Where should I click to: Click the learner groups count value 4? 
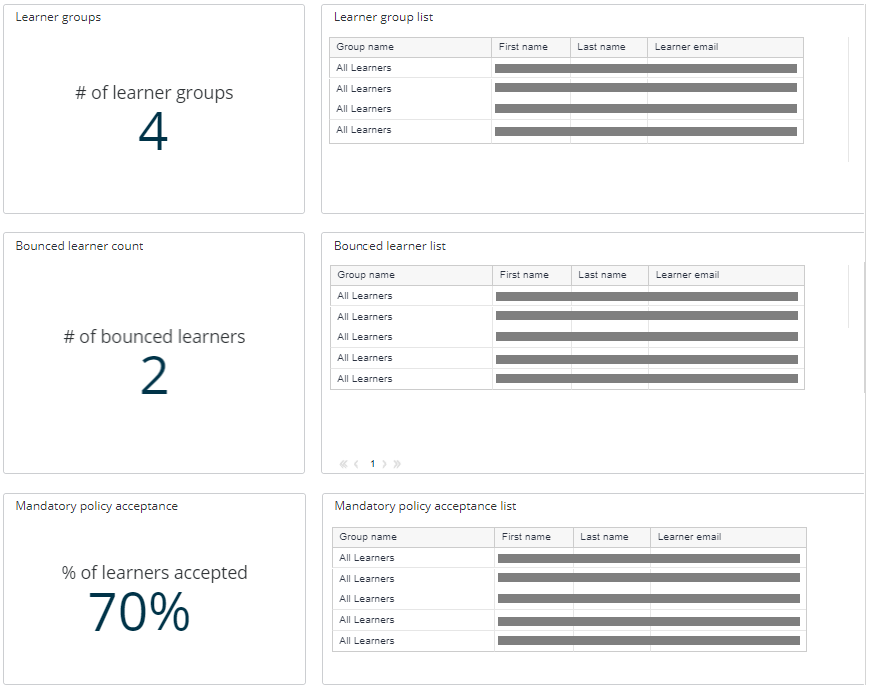[x=153, y=133]
